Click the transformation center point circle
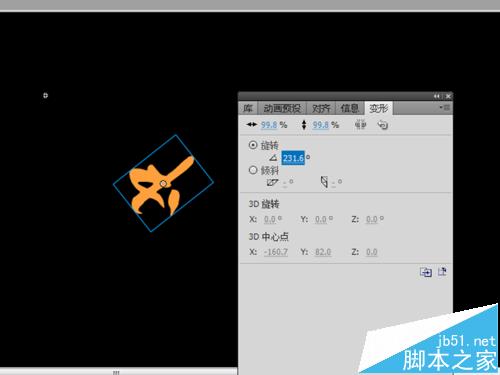Image resolution: width=500 pixels, height=375 pixels. click(x=163, y=184)
